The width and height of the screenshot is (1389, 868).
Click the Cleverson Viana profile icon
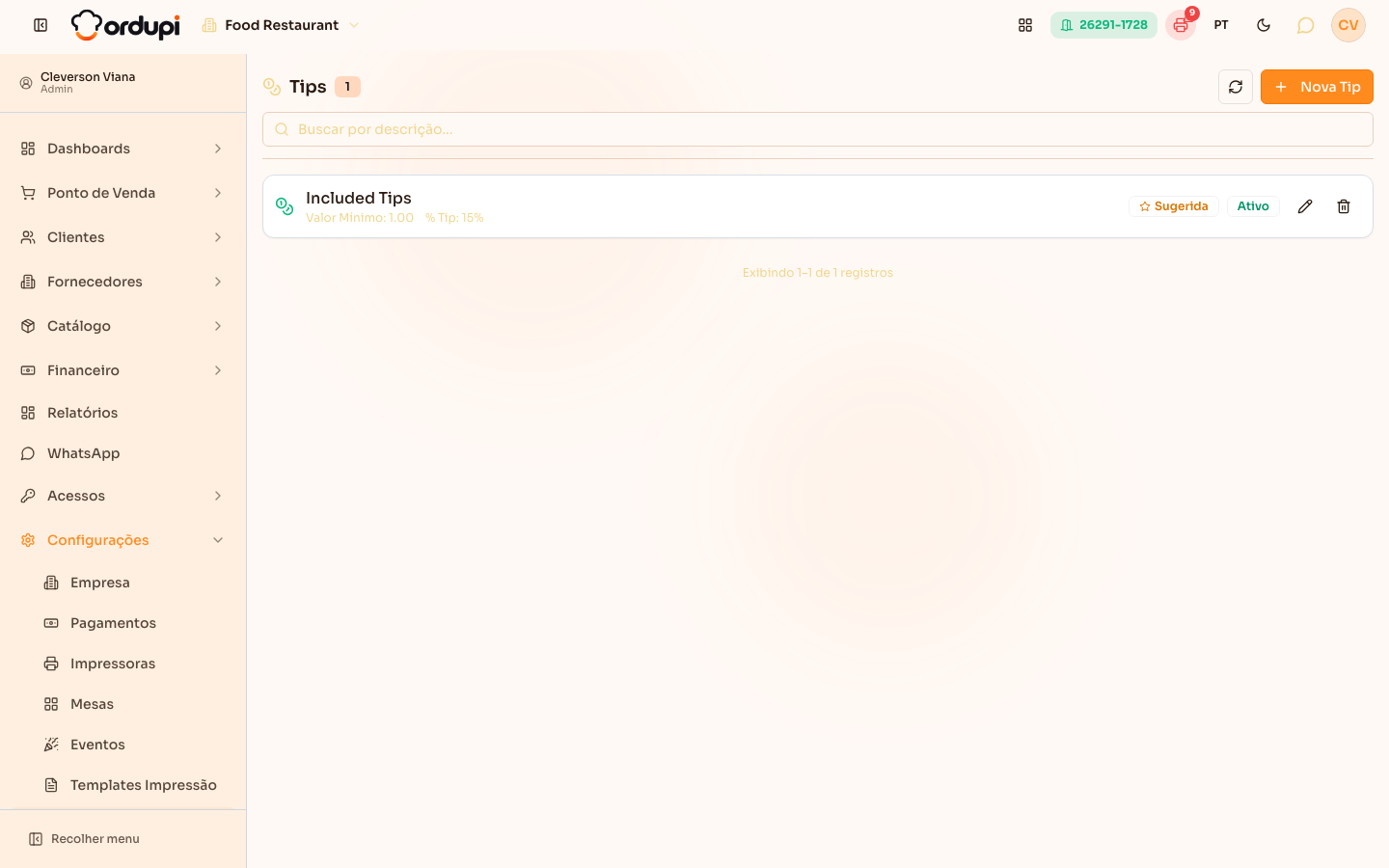pos(26,83)
